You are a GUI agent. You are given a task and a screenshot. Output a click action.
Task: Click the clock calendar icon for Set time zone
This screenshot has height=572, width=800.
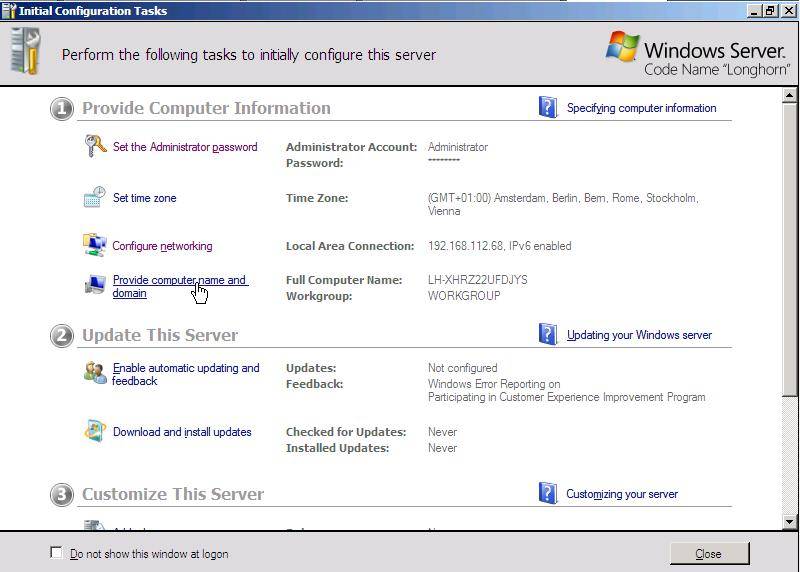coord(94,197)
